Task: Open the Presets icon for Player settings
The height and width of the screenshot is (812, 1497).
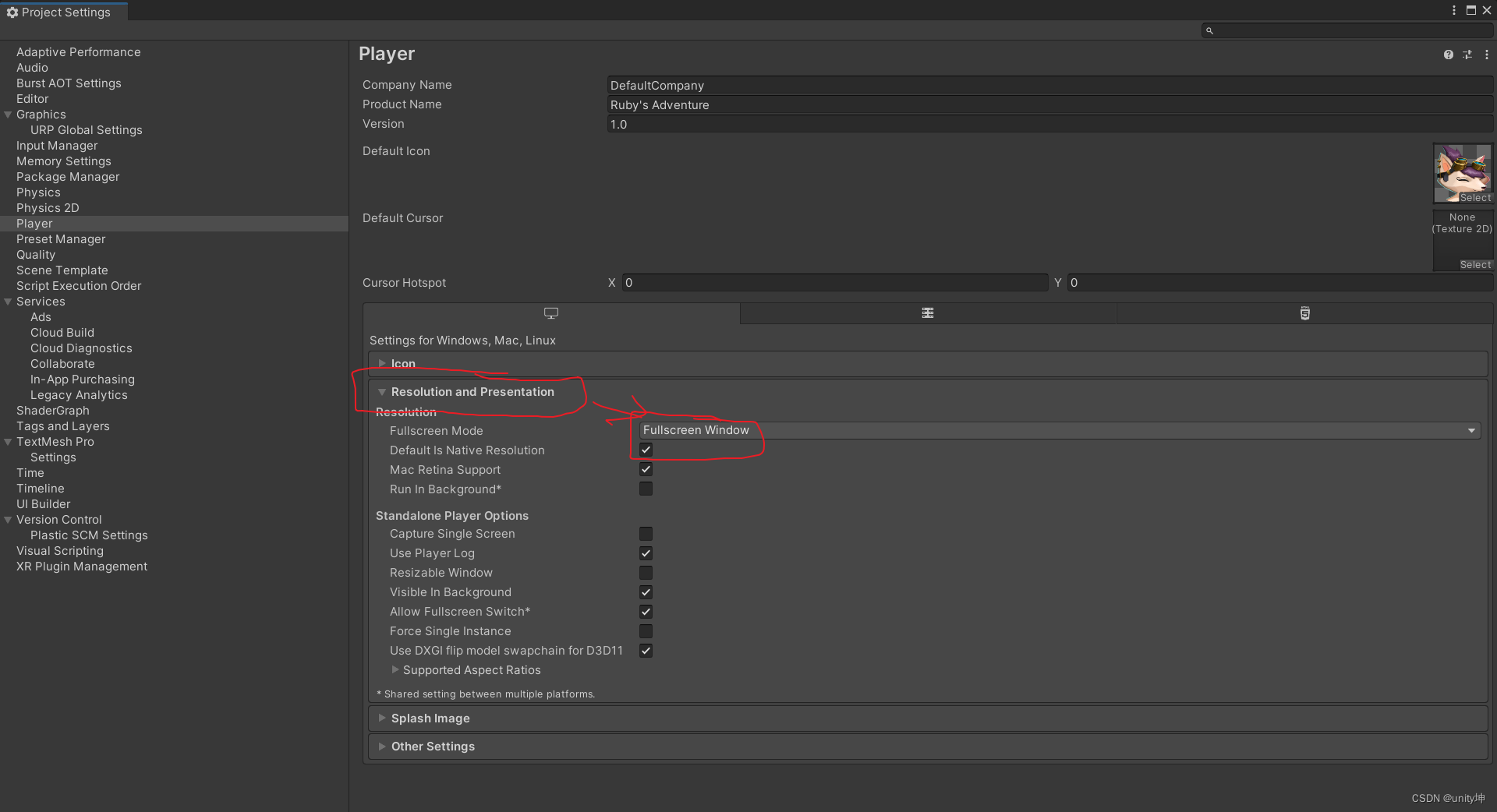Action: click(1467, 55)
